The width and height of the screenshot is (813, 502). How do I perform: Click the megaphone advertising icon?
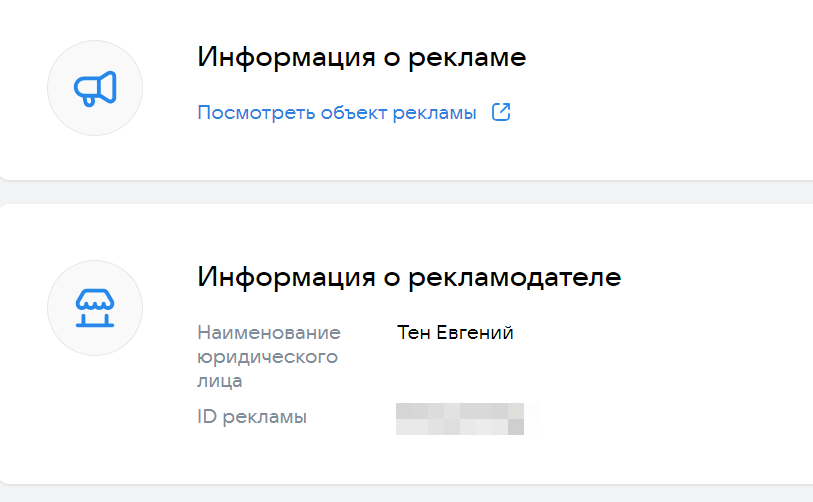click(95, 88)
